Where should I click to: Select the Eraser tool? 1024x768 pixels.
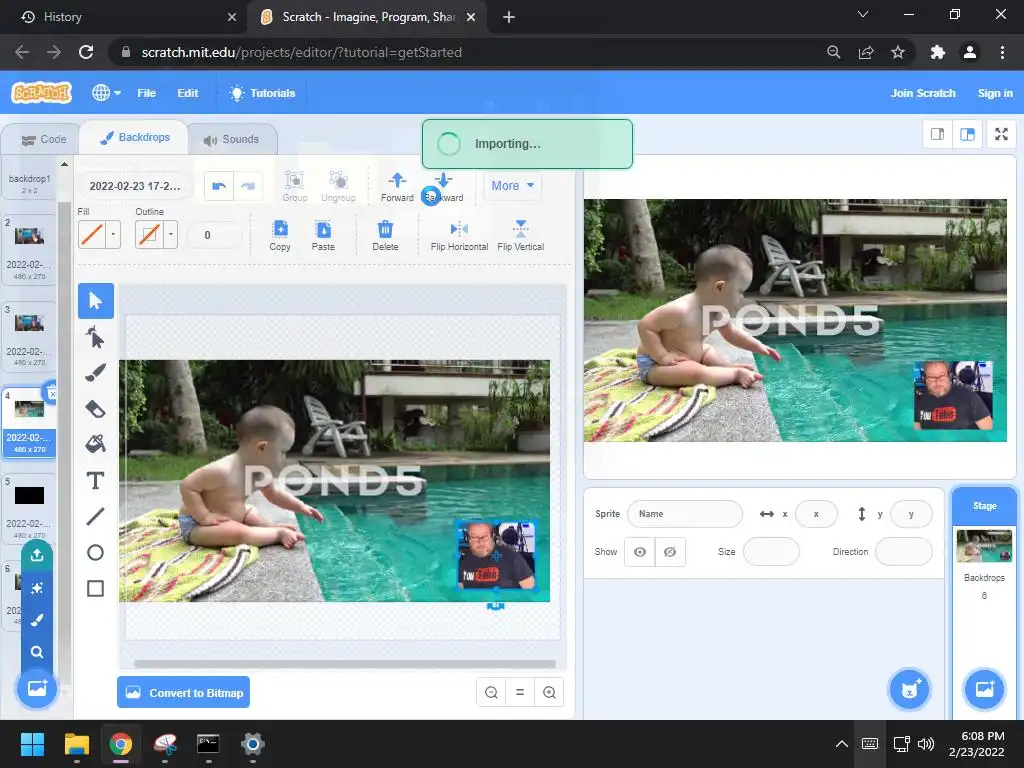(95, 409)
